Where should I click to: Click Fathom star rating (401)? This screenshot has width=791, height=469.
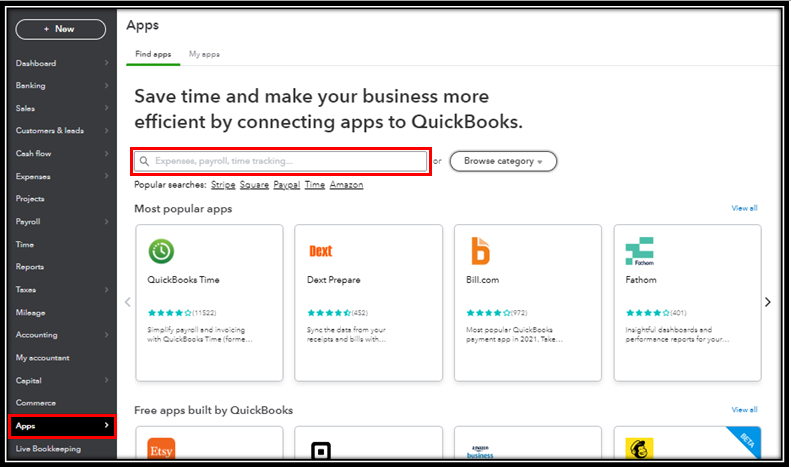[x=656, y=313]
